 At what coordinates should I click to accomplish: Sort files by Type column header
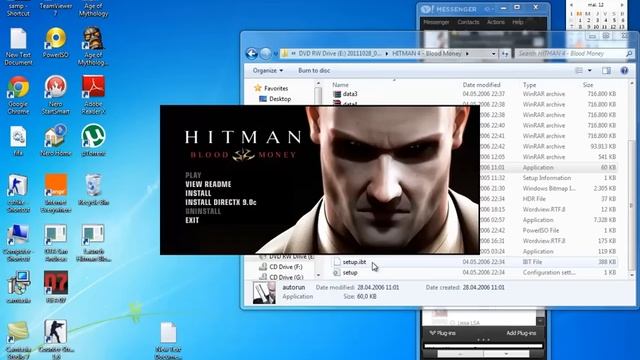(x=529, y=85)
